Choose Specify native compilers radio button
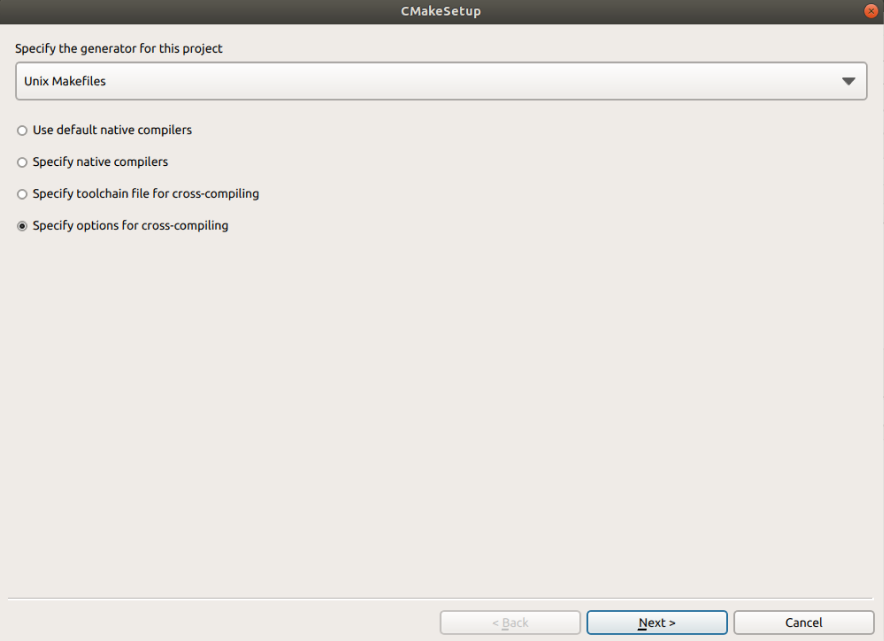Viewport: 884px width, 641px height. click(92, 162)
